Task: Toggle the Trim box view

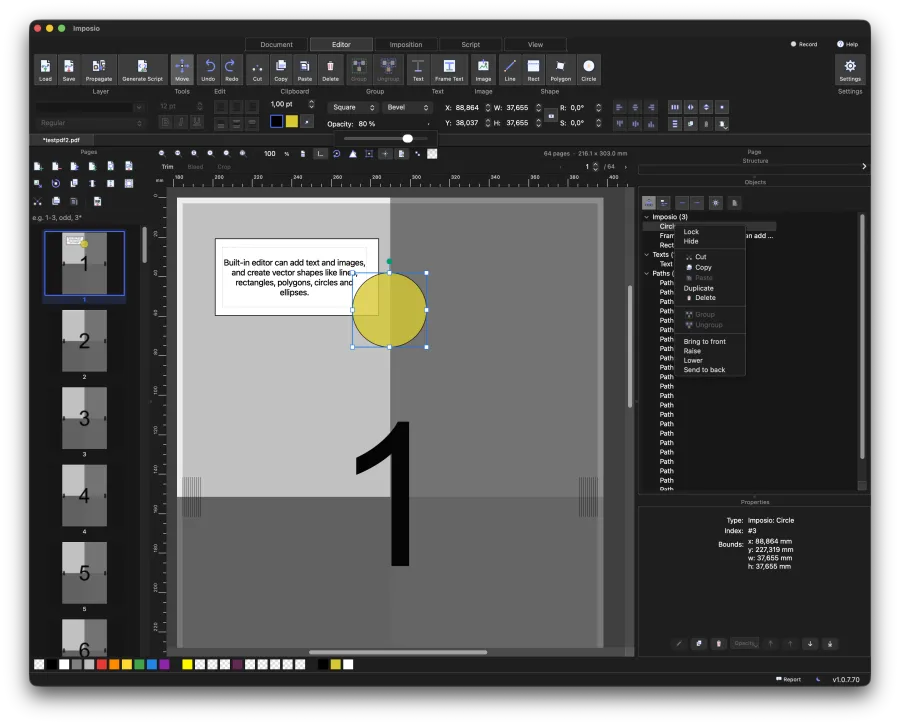Action: tap(167, 166)
